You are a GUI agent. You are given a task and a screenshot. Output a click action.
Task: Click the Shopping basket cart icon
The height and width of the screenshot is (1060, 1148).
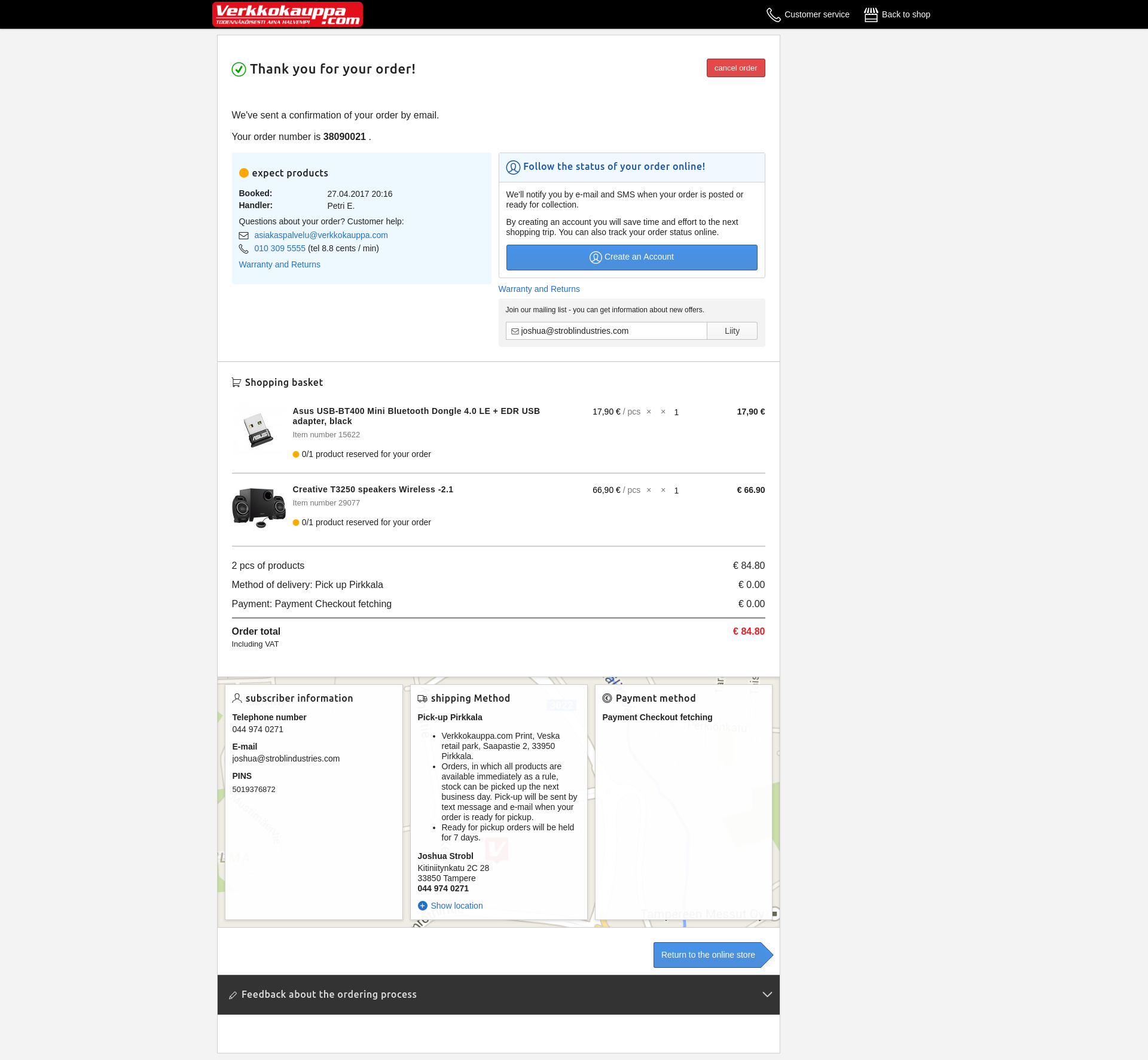pos(236,382)
